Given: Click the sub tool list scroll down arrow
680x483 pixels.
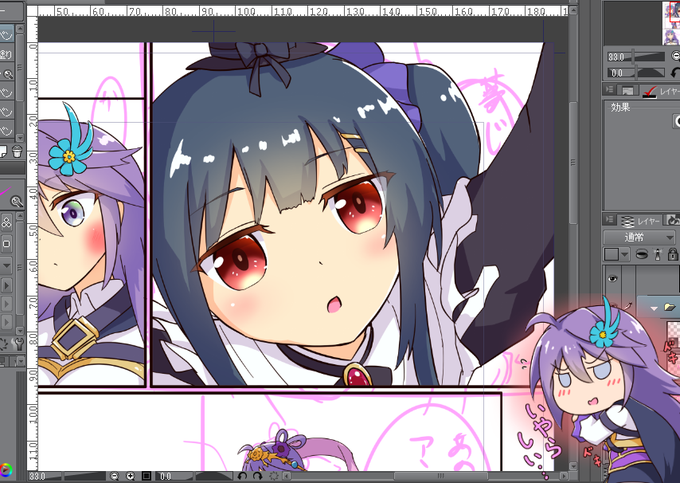Looking at the screenshot, I should (x=20, y=138).
